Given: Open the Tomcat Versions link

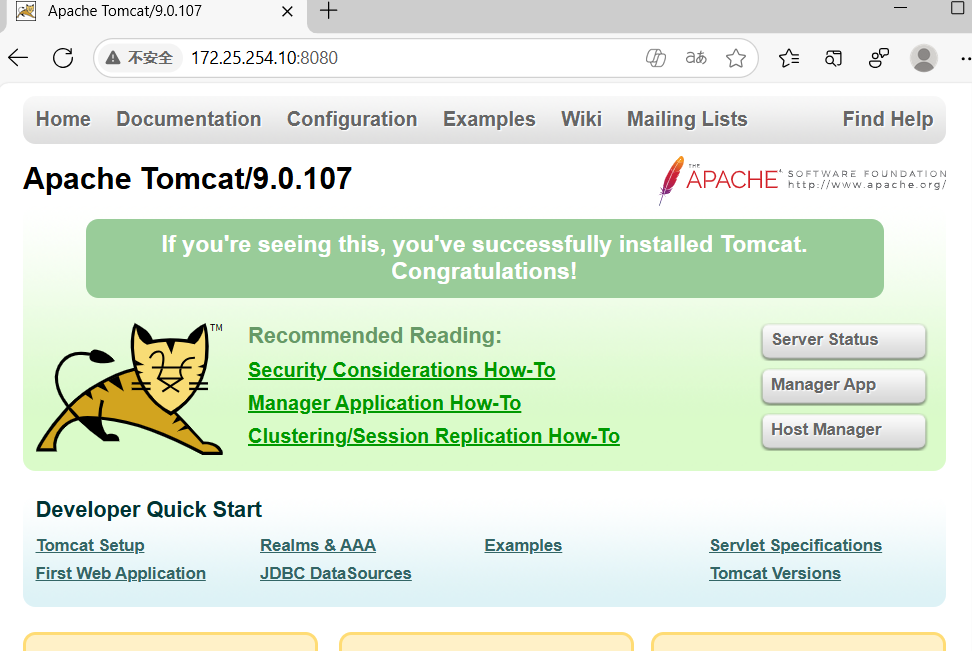Looking at the screenshot, I should (775, 573).
